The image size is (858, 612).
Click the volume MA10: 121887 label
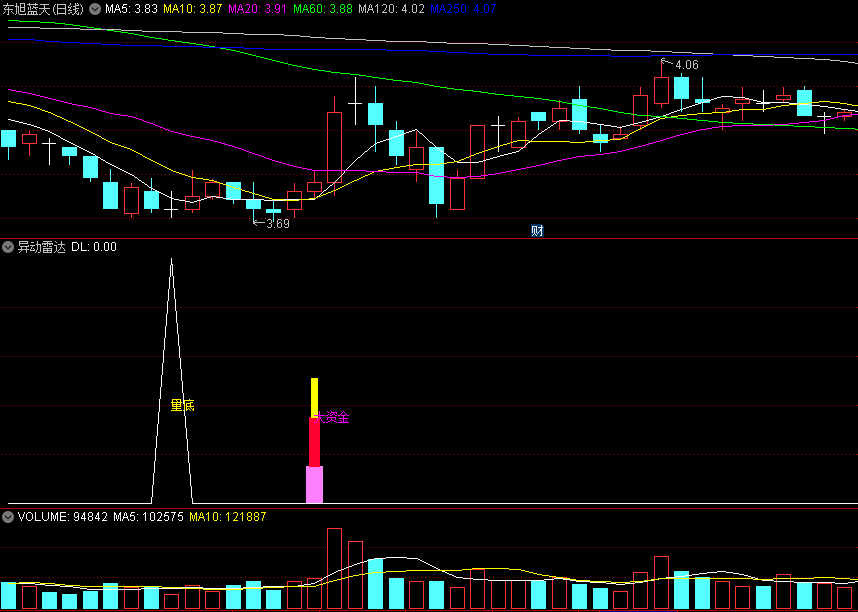pos(228,517)
